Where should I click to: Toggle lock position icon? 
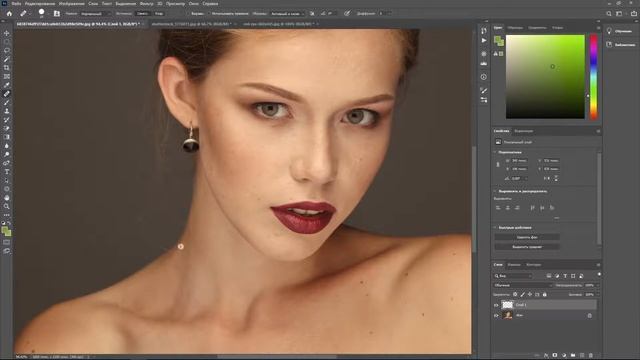point(530,294)
